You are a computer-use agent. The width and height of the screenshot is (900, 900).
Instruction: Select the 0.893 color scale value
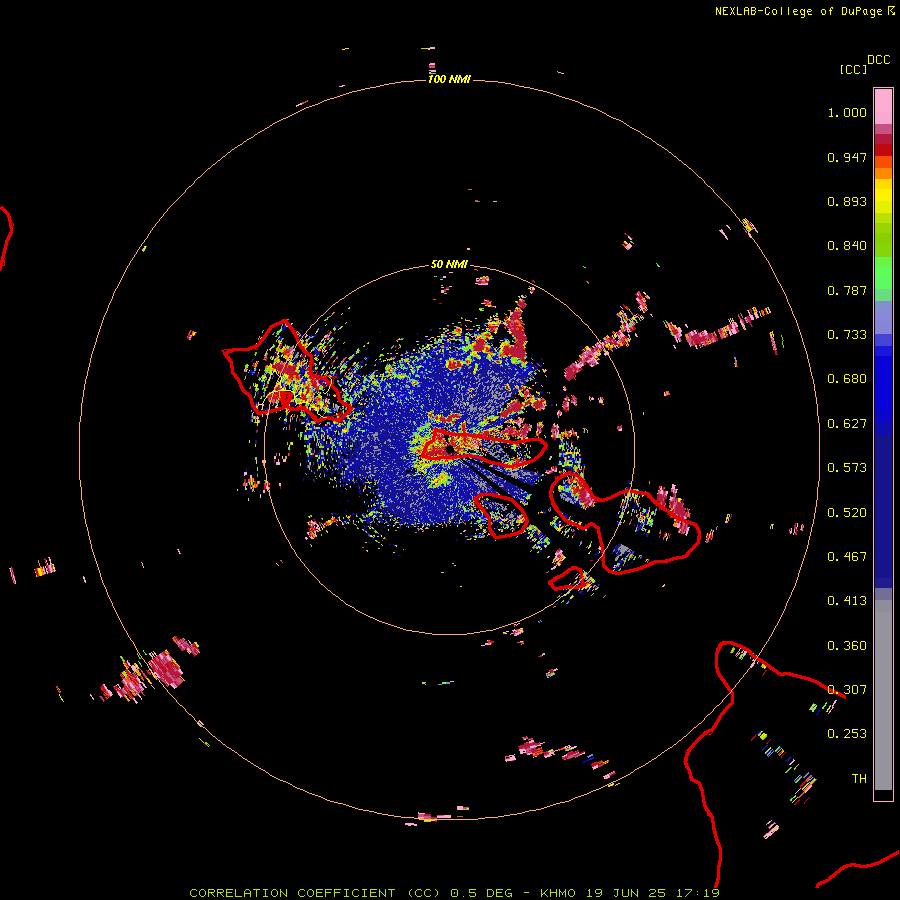click(x=847, y=201)
